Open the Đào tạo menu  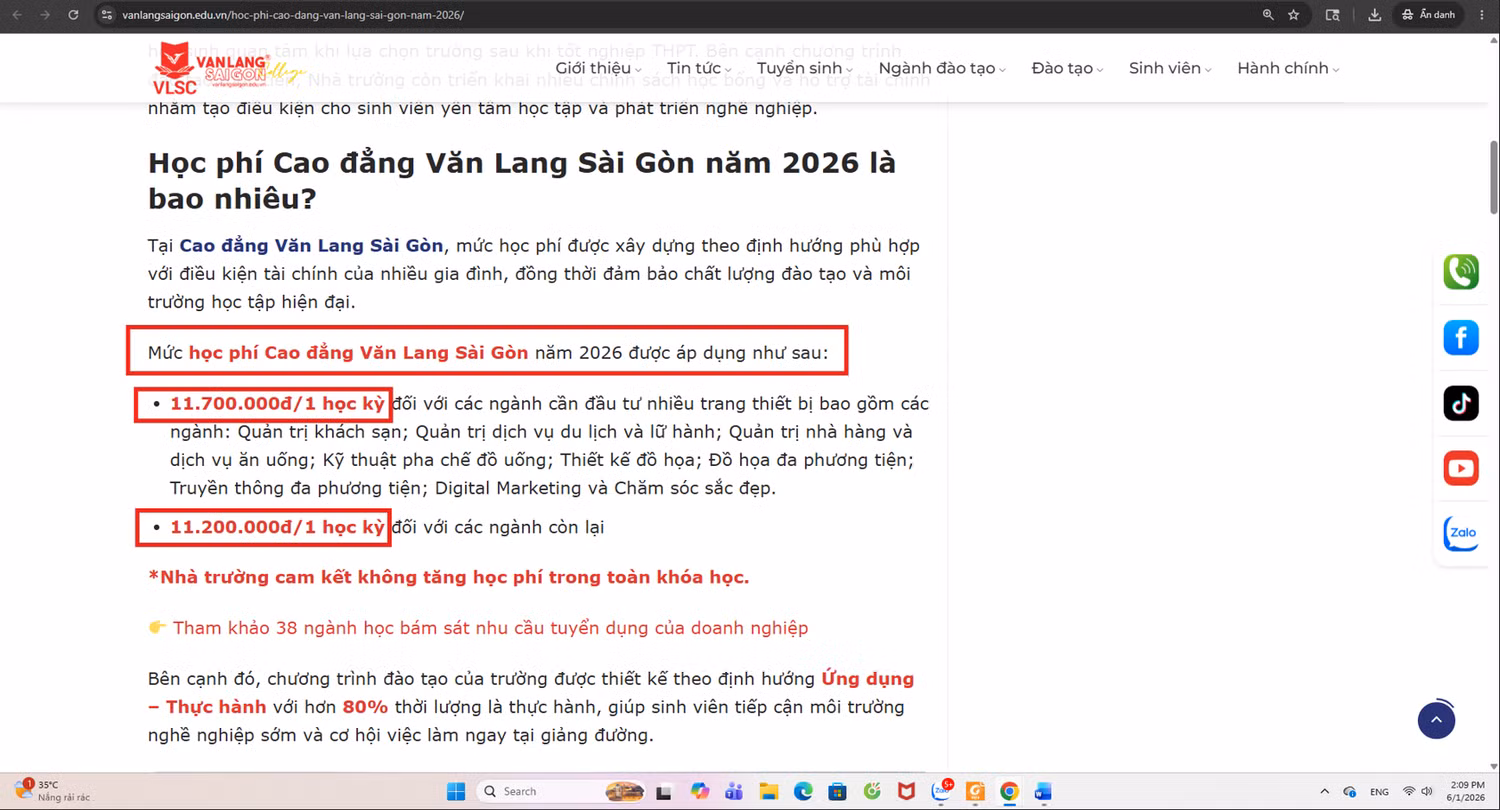pyautogui.click(x=1062, y=68)
